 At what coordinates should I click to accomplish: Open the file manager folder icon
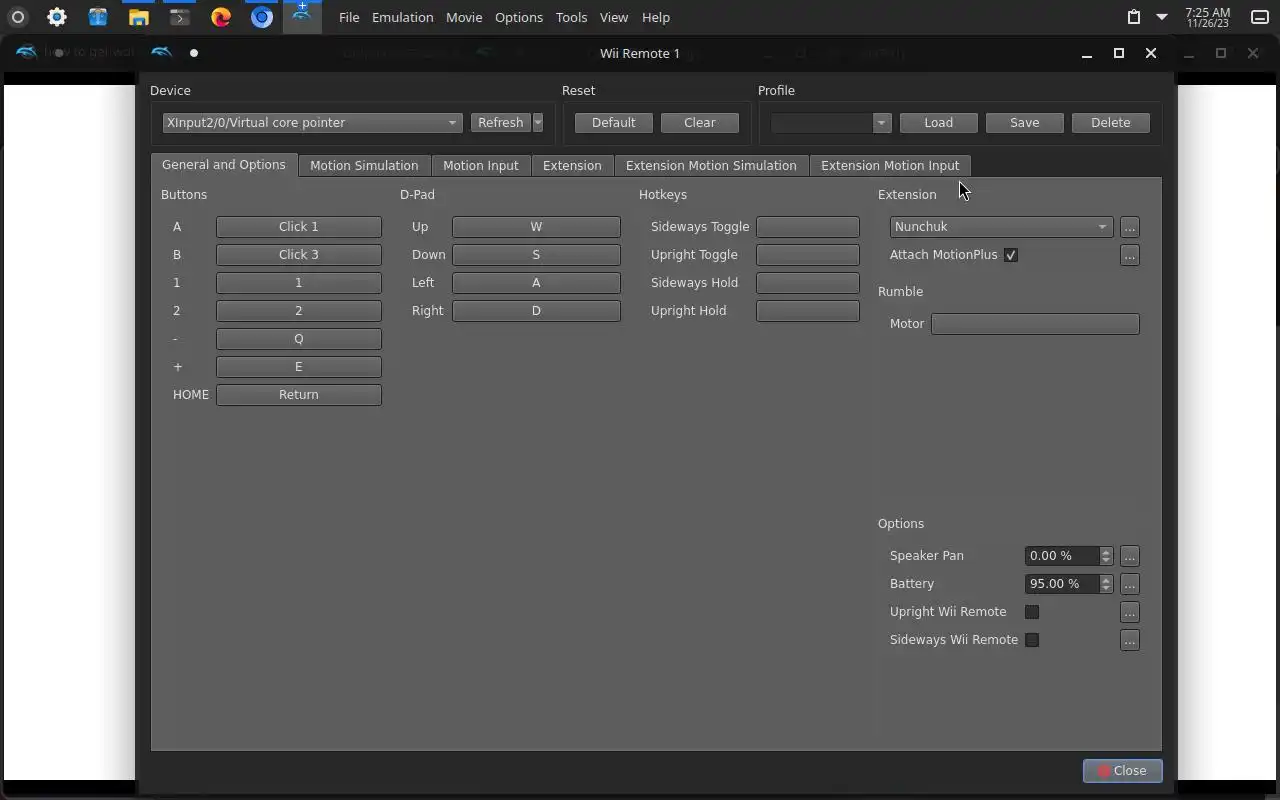(x=139, y=17)
